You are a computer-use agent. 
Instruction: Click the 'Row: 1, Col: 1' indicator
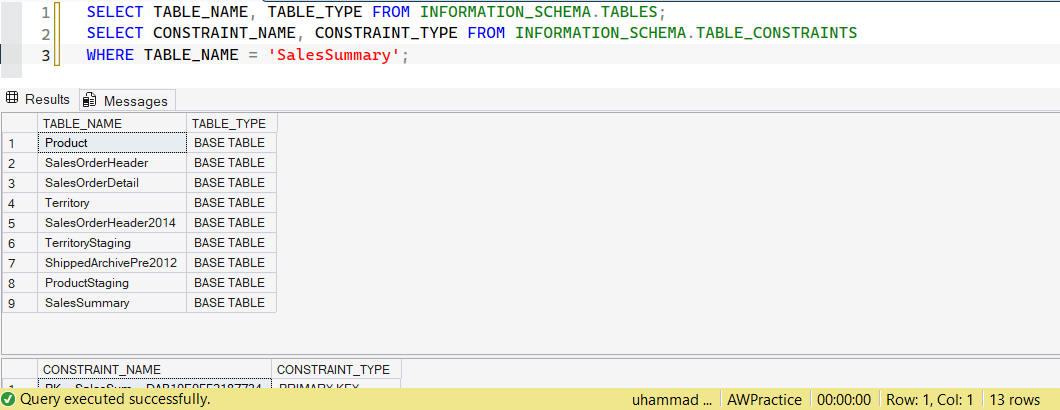(x=930, y=399)
